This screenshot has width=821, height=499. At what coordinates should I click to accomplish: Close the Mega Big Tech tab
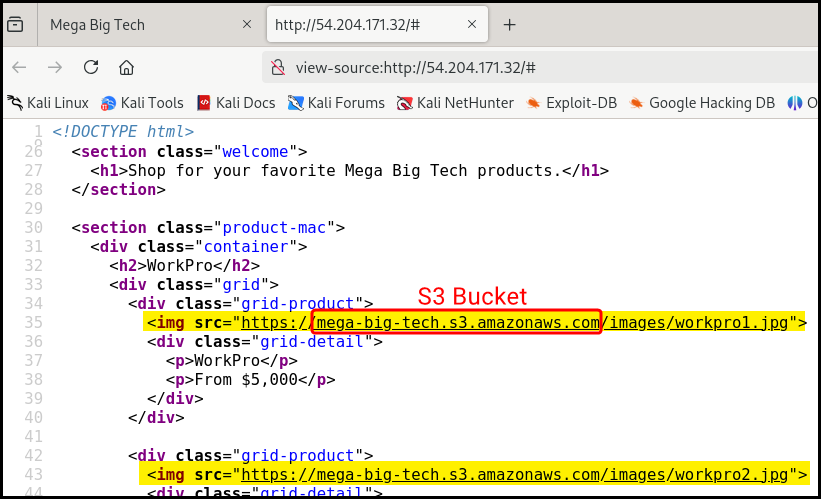(x=247, y=24)
